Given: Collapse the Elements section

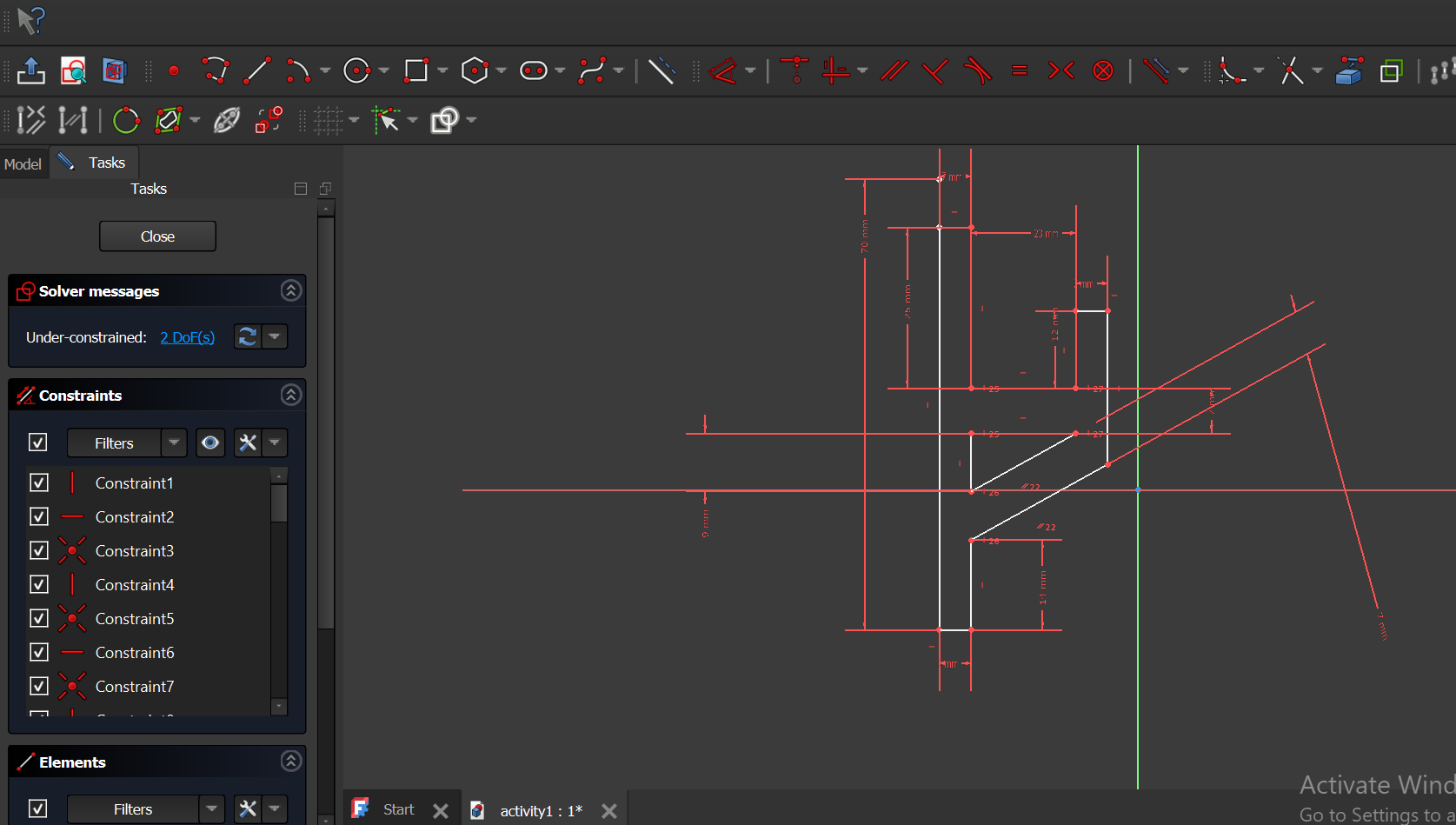Looking at the screenshot, I should click(291, 762).
